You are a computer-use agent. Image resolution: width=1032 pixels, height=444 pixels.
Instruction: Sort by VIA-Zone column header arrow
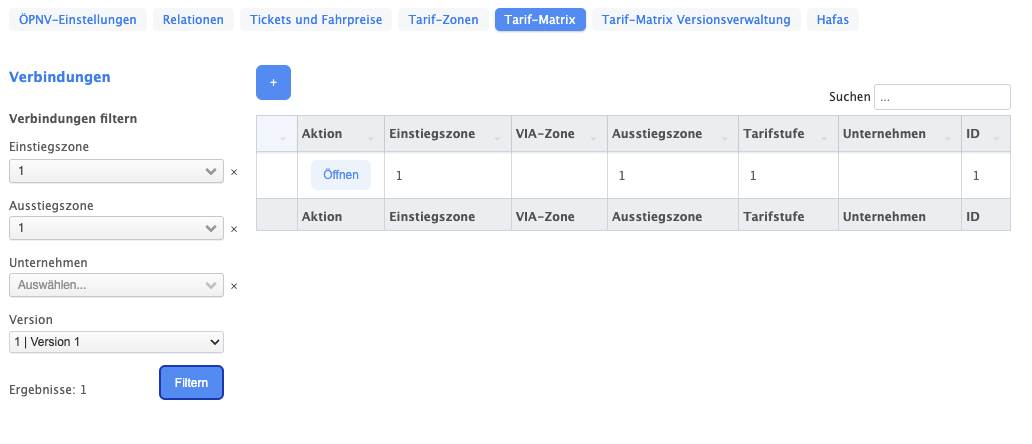(597, 137)
